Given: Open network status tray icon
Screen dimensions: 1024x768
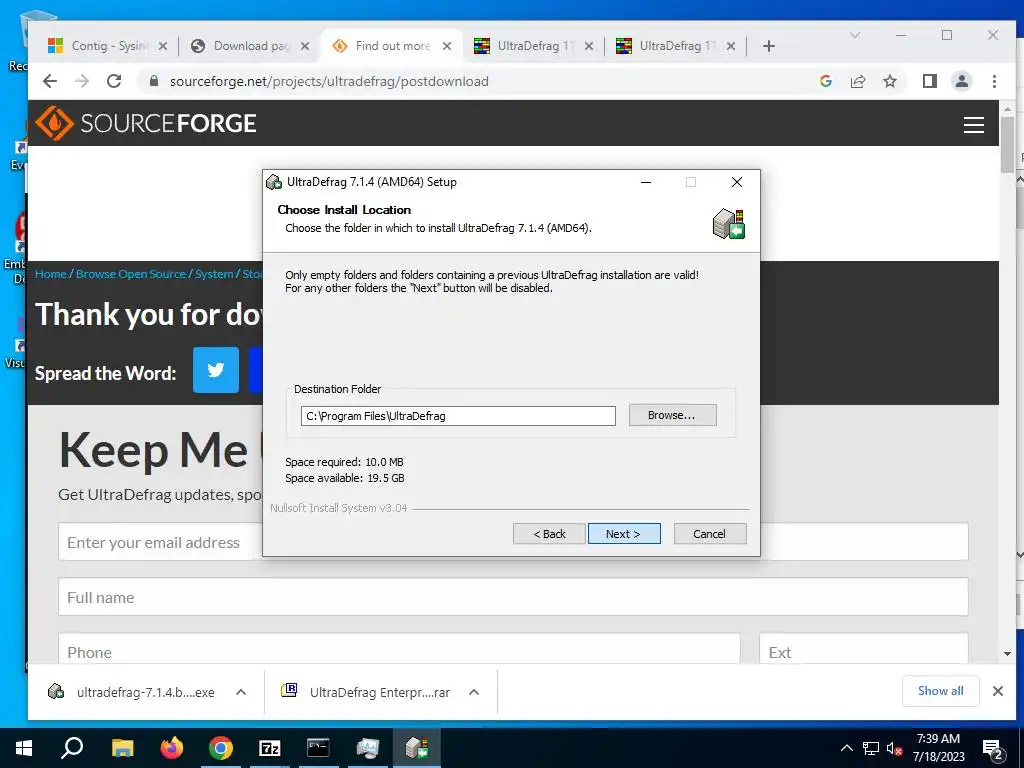Looking at the screenshot, I should pyautogui.click(x=871, y=748).
